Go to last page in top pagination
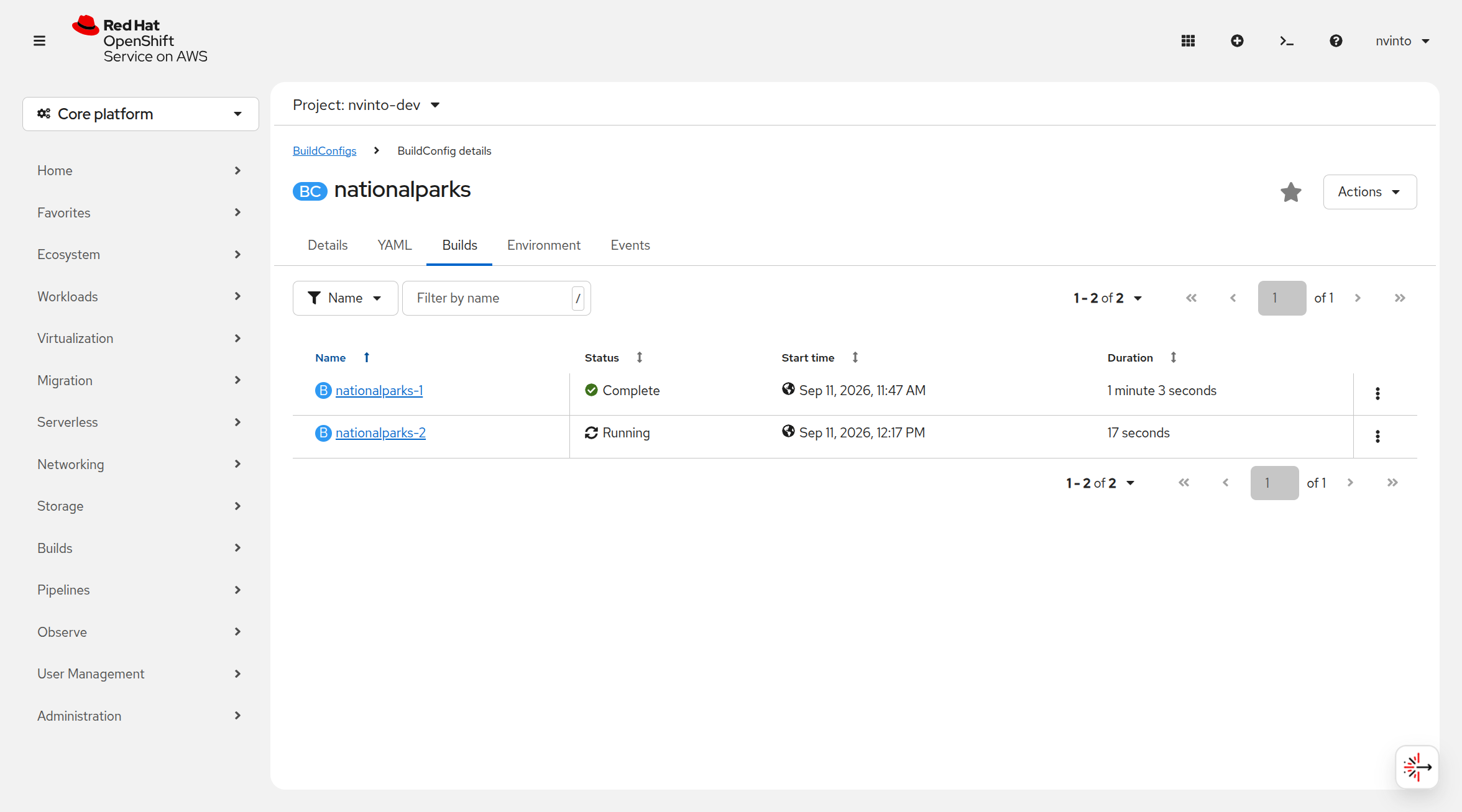 coord(1400,298)
